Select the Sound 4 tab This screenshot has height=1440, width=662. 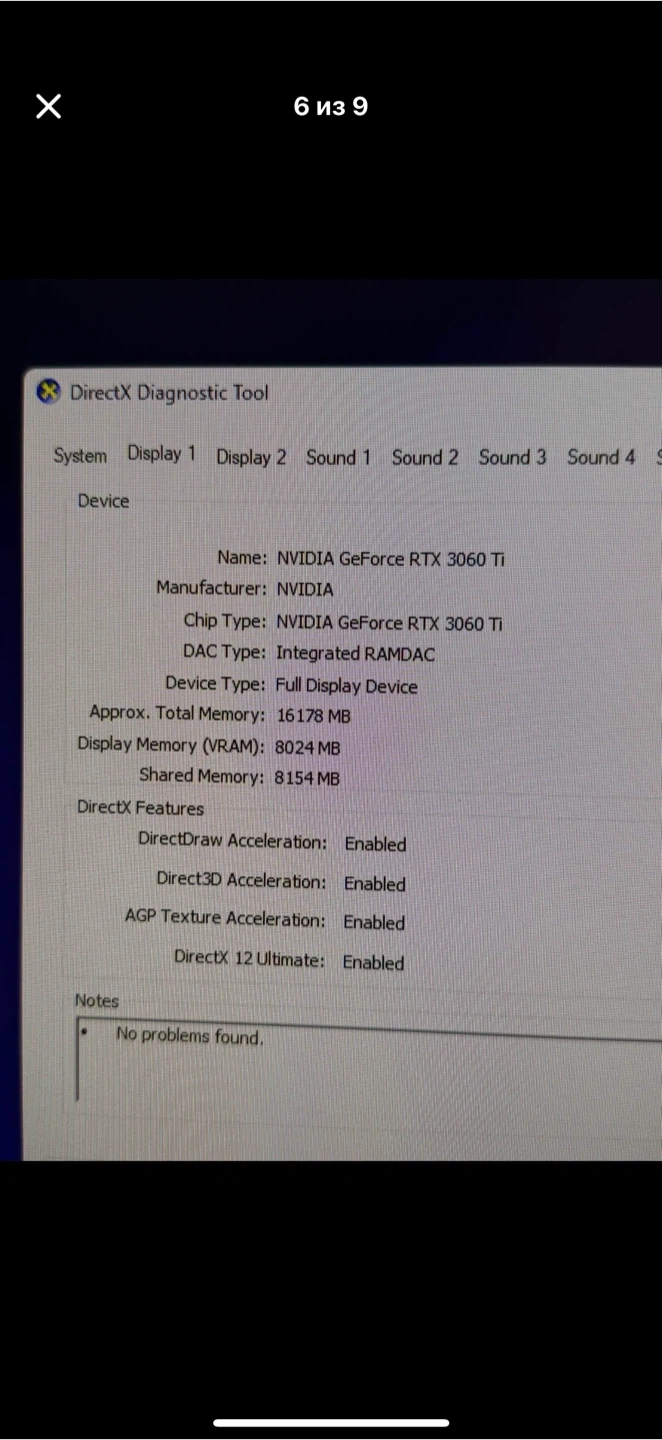600,458
